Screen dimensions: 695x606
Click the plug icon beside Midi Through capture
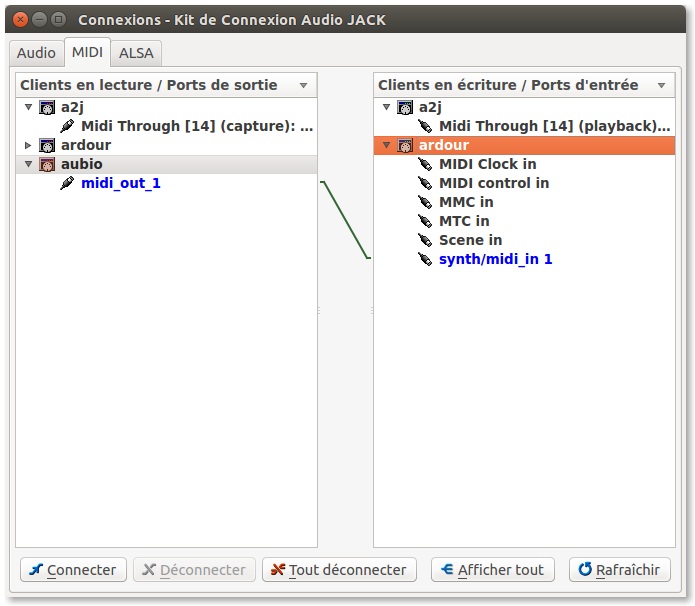67,126
